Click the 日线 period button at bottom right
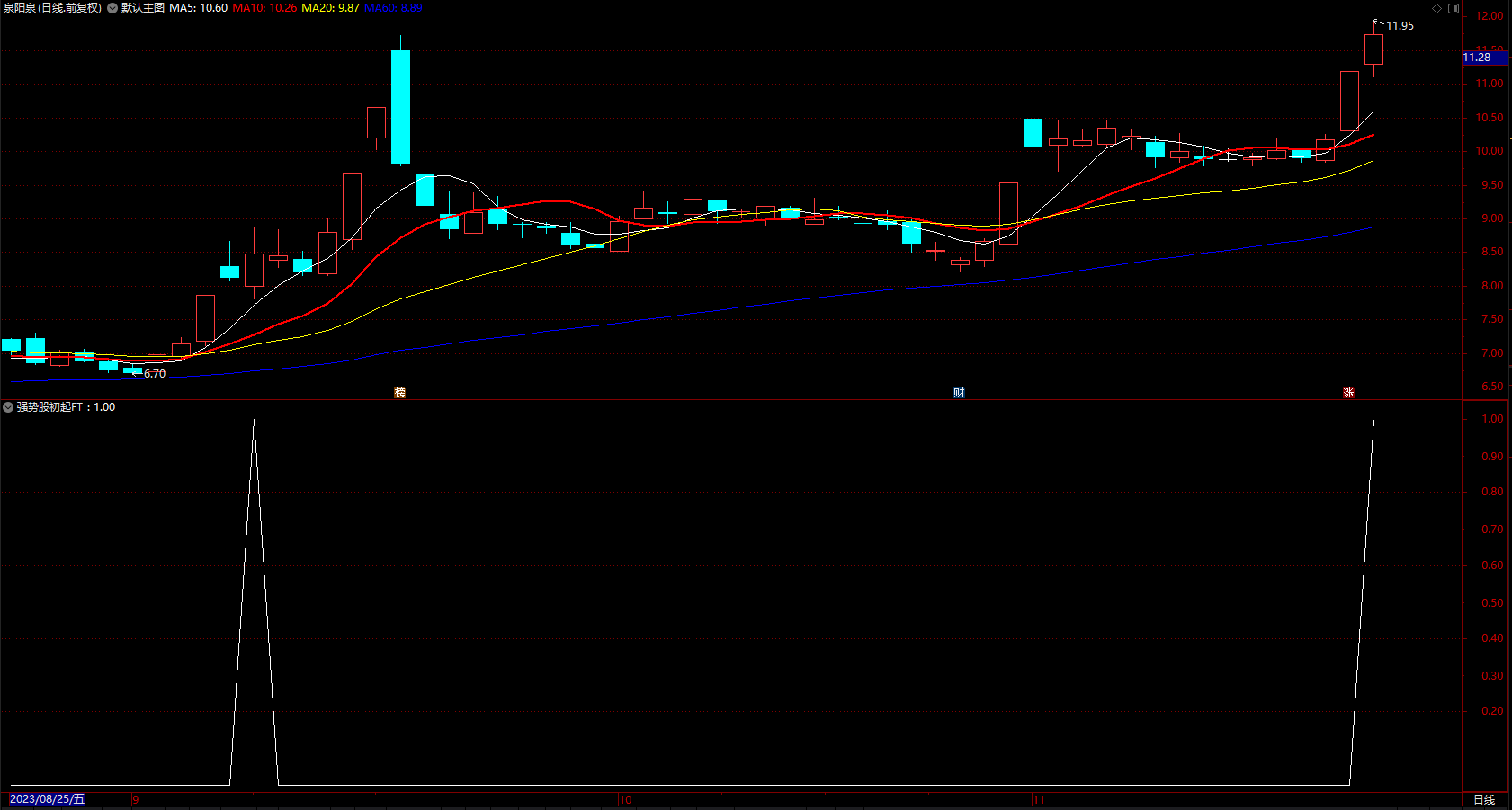Viewport: 1512px width, 810px height. 1484,799
